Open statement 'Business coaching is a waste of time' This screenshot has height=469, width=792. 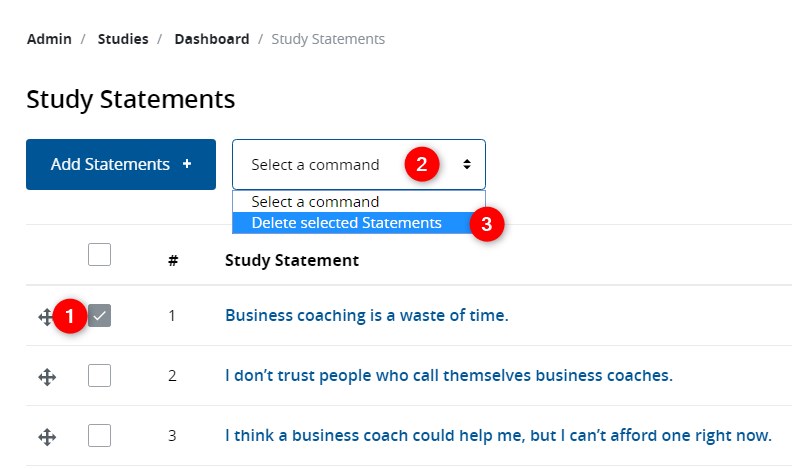tap(366, 316)
